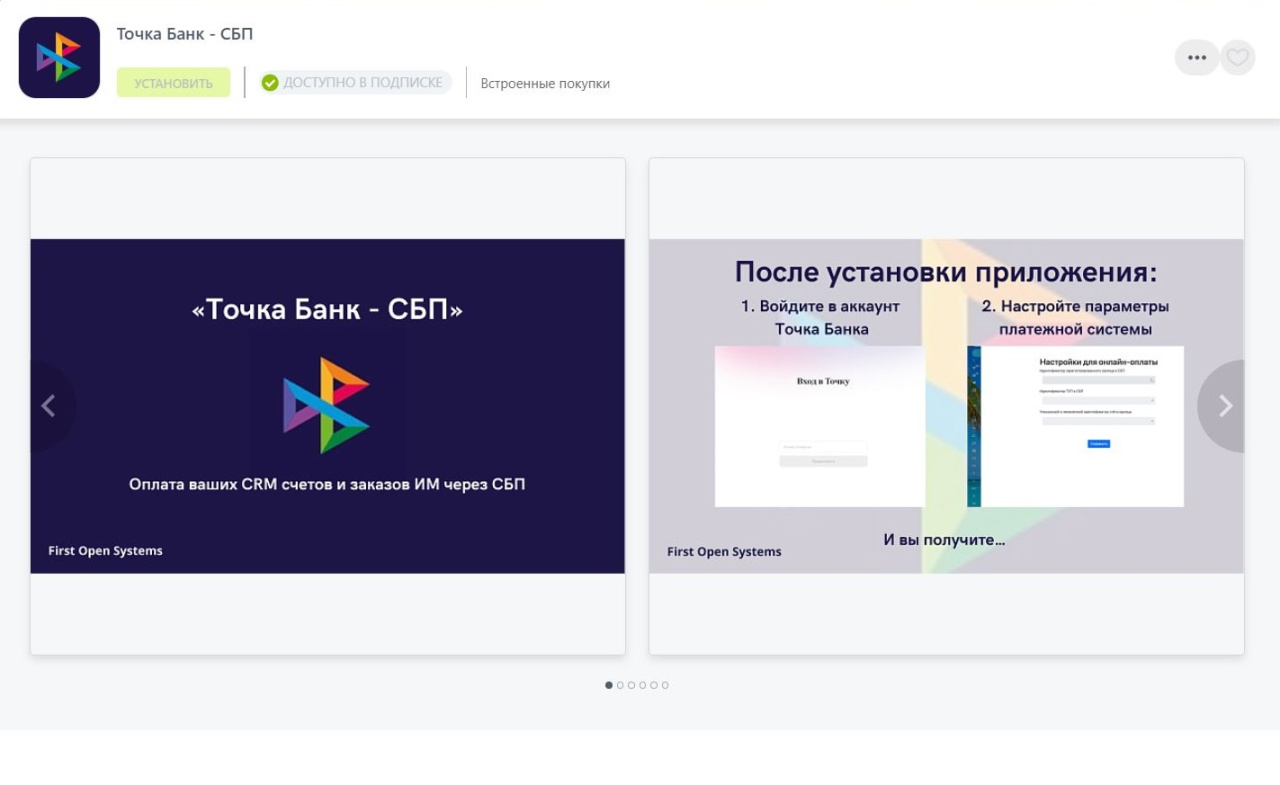Open the three-dots more options menu

1197,58
